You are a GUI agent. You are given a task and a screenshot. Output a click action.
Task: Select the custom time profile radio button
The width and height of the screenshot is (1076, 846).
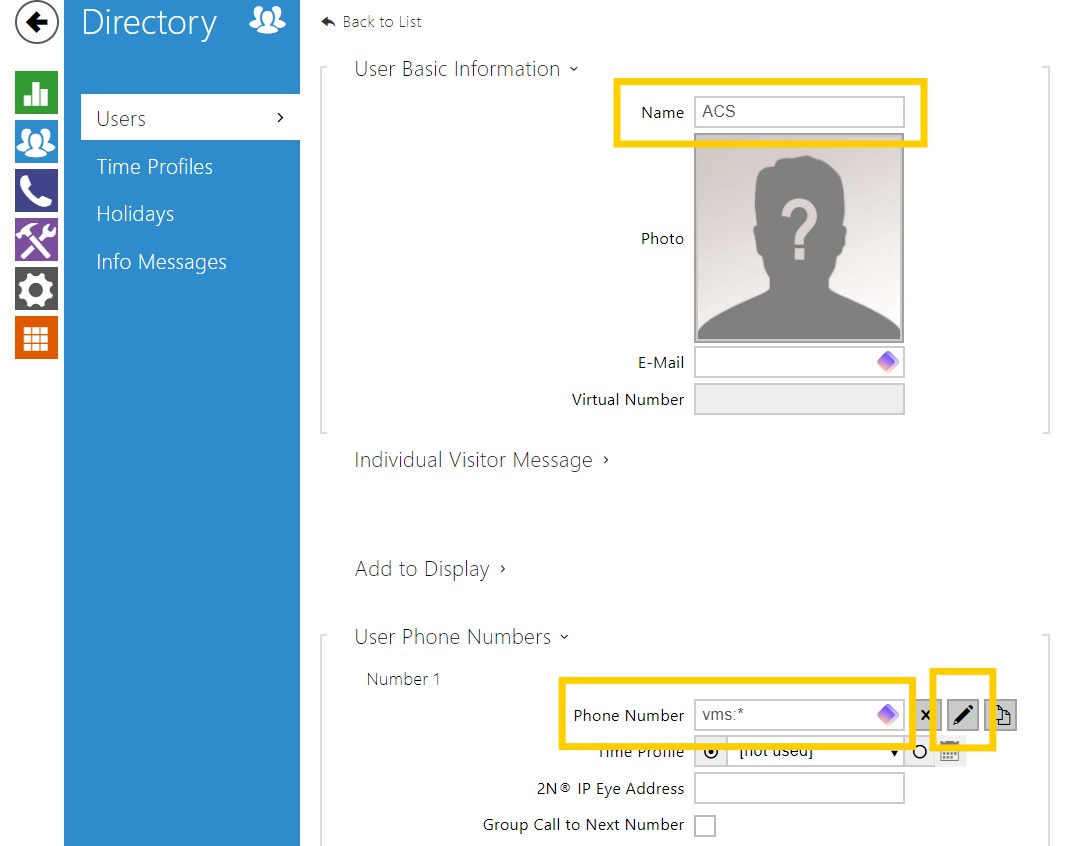click(920, 752)
